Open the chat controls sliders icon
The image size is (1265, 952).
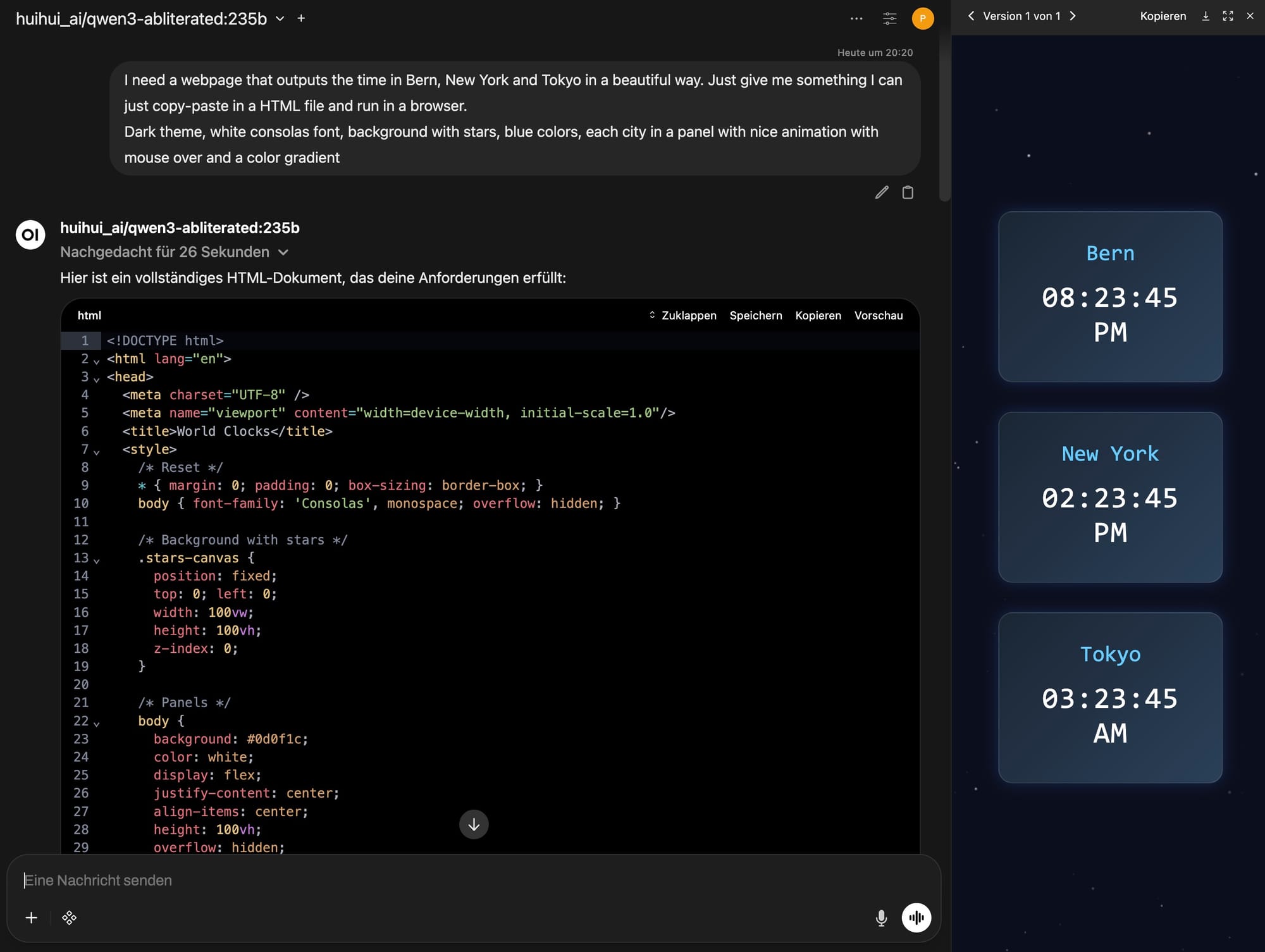pyautogui.click(x=889, y=18)
